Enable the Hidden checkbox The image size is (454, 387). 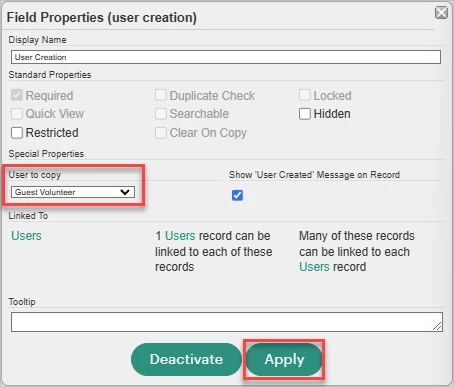click(305, 114)
